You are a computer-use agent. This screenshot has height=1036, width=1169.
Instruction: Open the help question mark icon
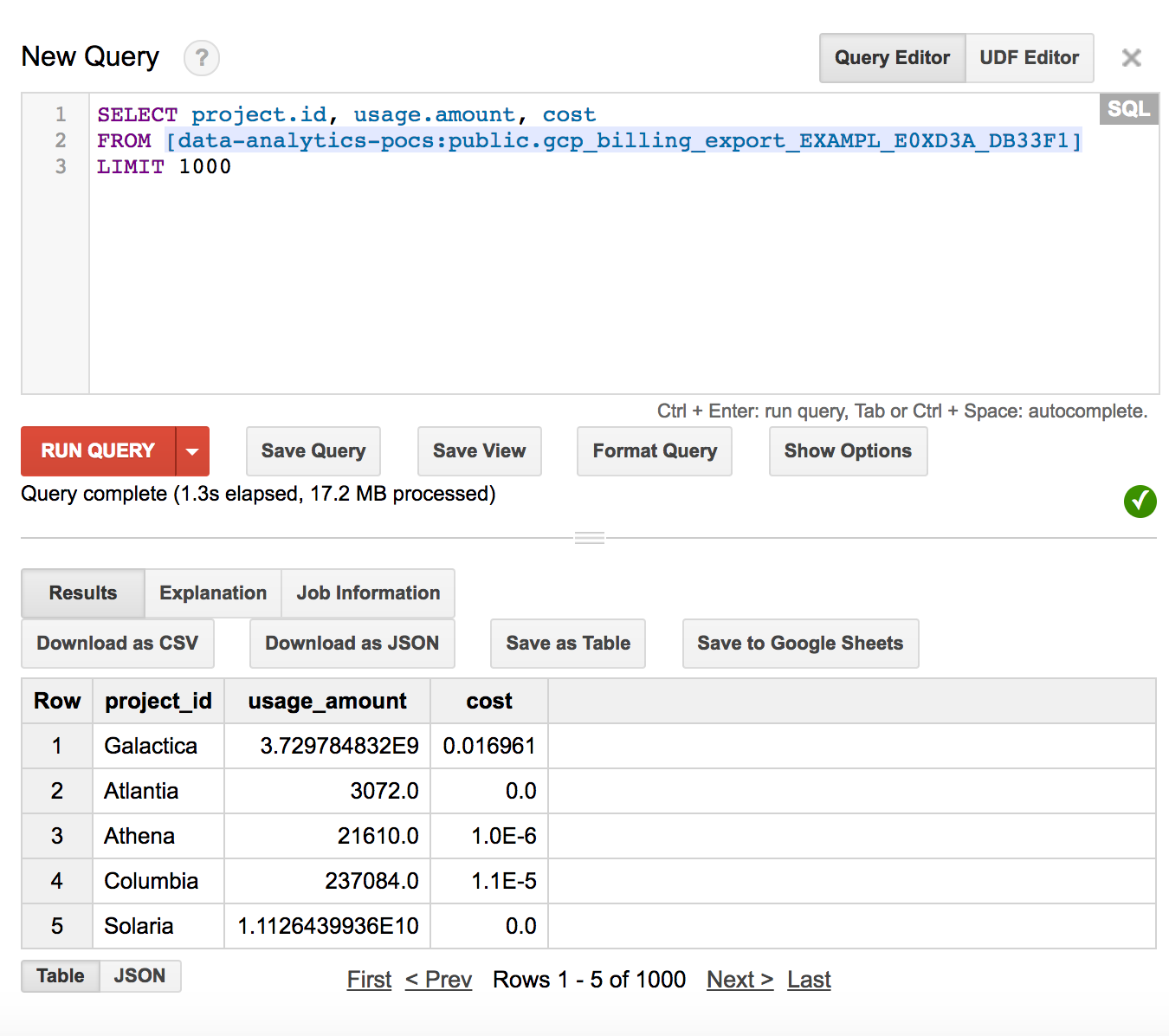pos(202,58)
